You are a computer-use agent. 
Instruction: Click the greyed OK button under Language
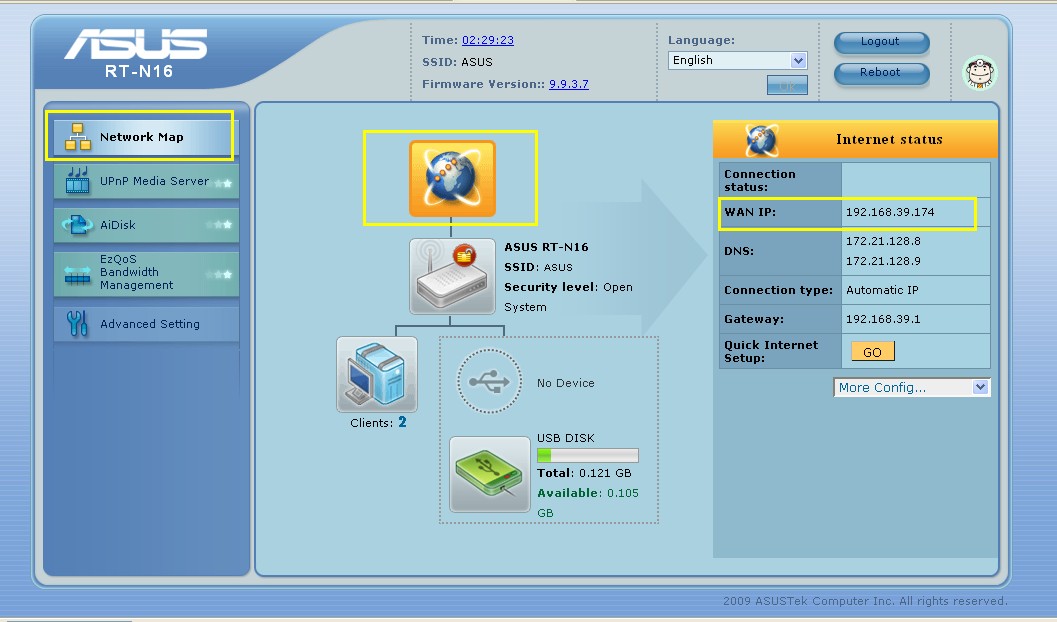[x=787, y=86]
